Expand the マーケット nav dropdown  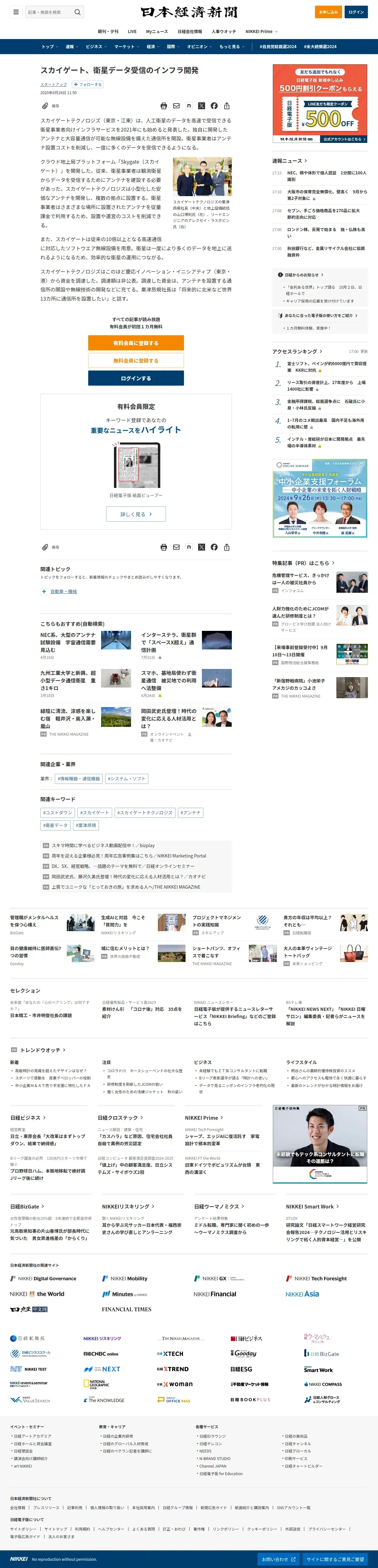(x=127, y=47)
